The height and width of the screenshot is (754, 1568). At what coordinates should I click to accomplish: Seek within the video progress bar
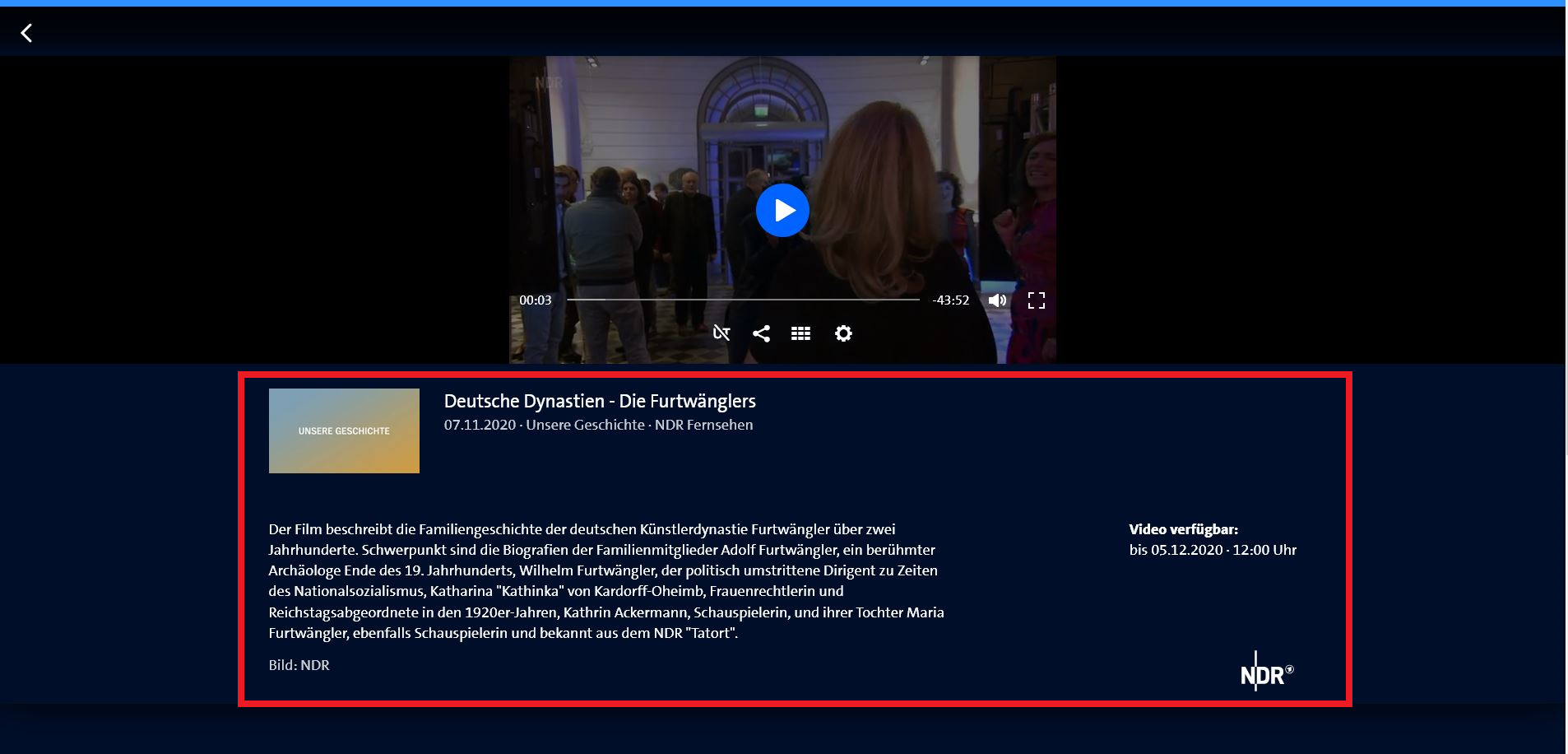coord(743,300)
